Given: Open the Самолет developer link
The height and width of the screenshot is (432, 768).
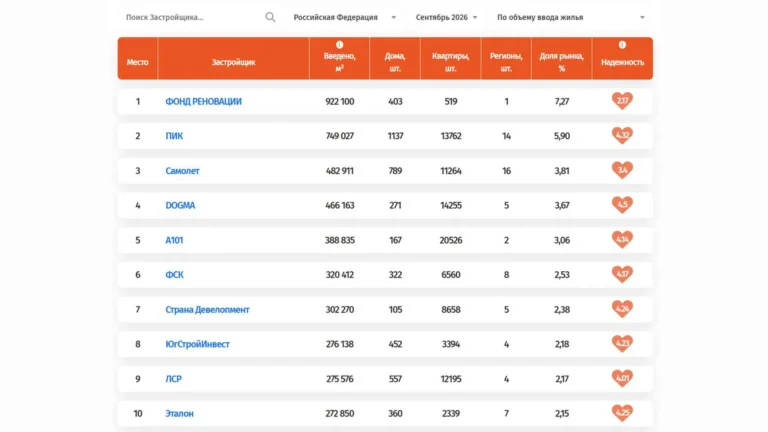Looking at the screenshot, I should [x=182, y=171].
